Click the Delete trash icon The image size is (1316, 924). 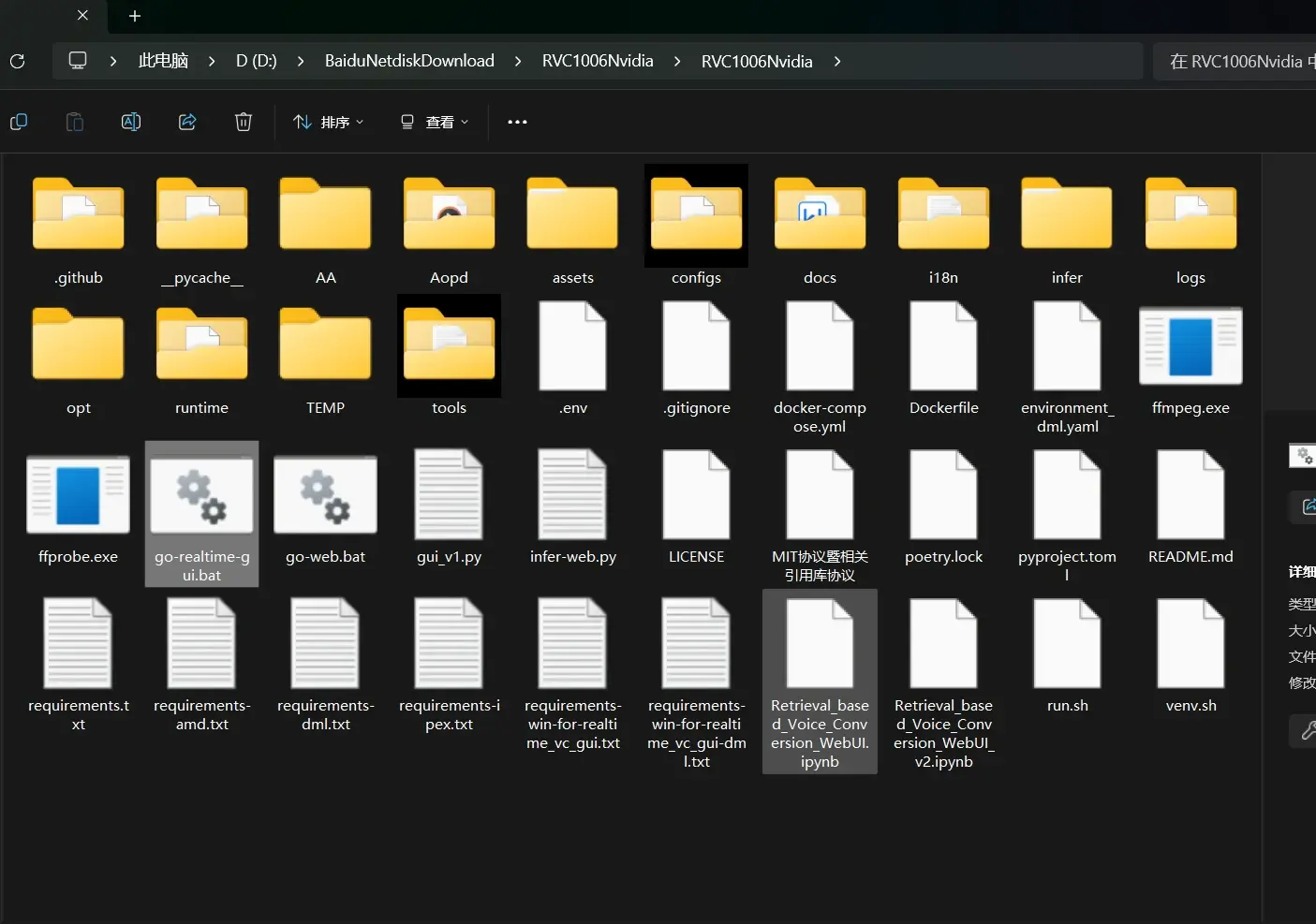[x=244, y=122]
